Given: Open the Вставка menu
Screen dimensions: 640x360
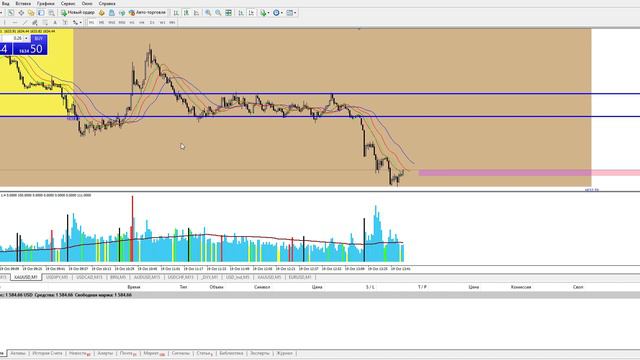Looking at the screenshot, I should [x=23, y=3].
